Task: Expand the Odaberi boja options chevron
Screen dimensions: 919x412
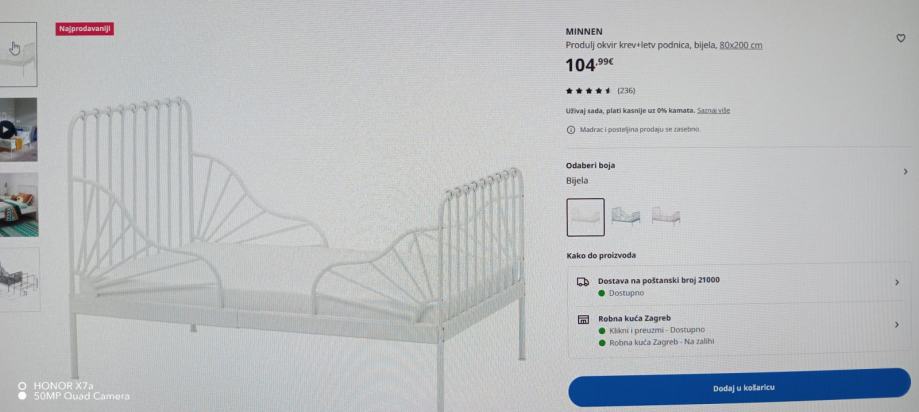Action: [x=905, y=172]
